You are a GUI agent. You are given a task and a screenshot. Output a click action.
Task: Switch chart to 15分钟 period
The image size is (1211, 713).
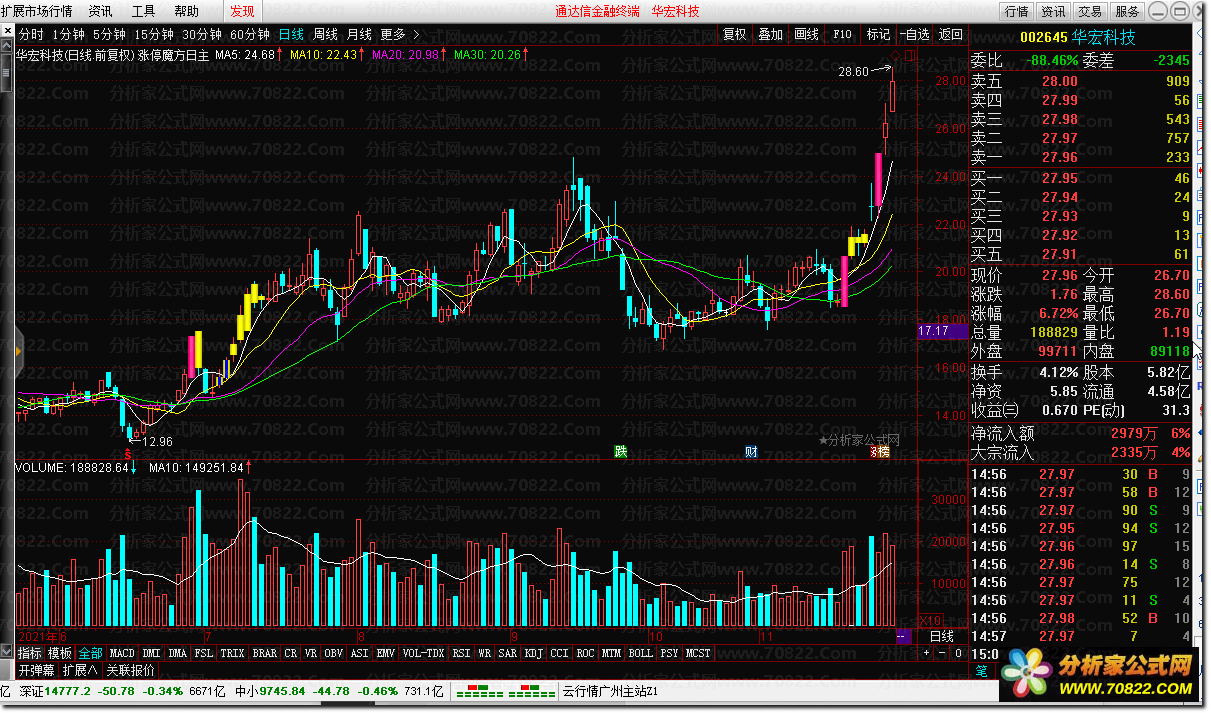(x=154, y=34)
